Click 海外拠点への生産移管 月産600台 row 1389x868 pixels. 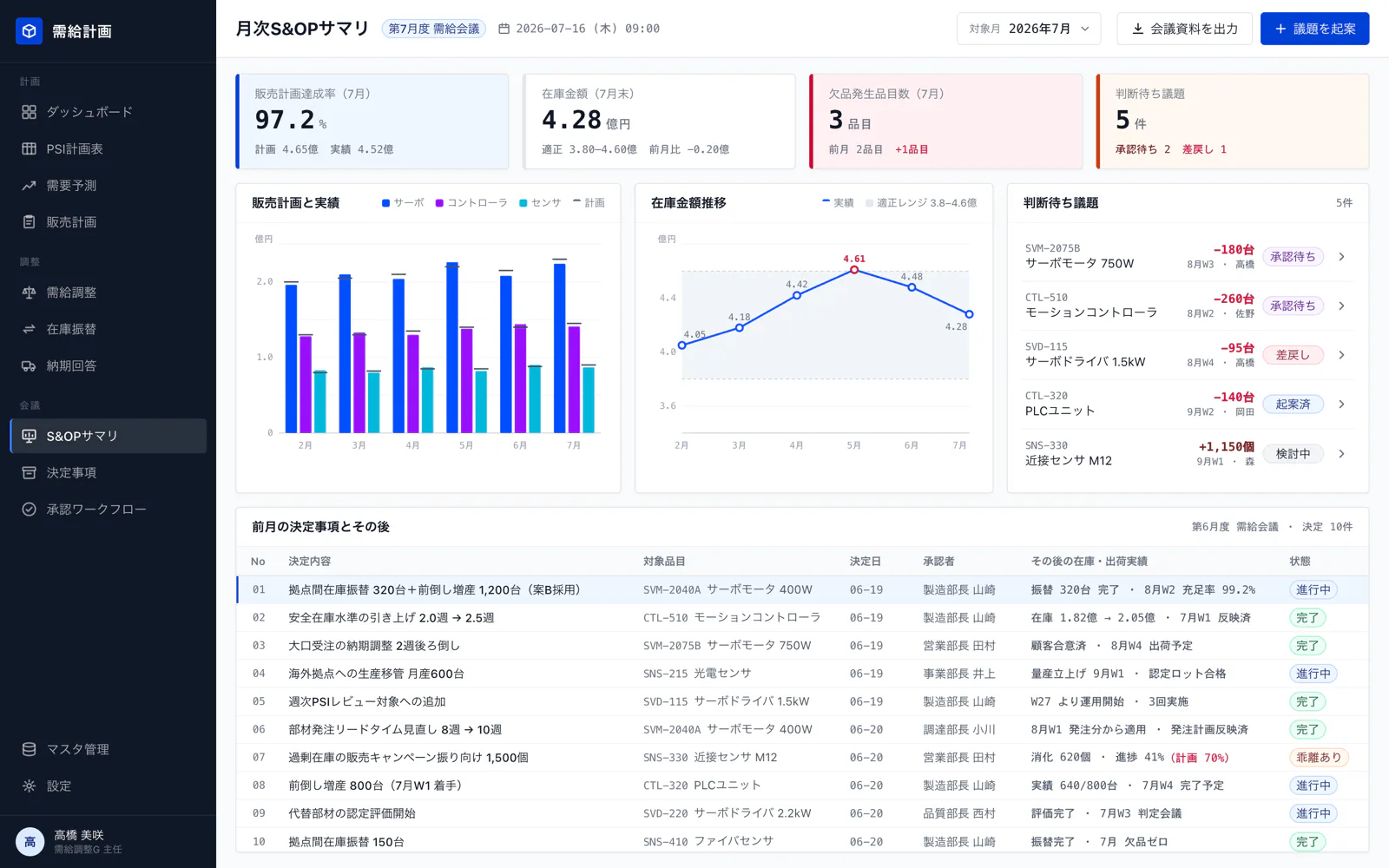pos(802,674)
